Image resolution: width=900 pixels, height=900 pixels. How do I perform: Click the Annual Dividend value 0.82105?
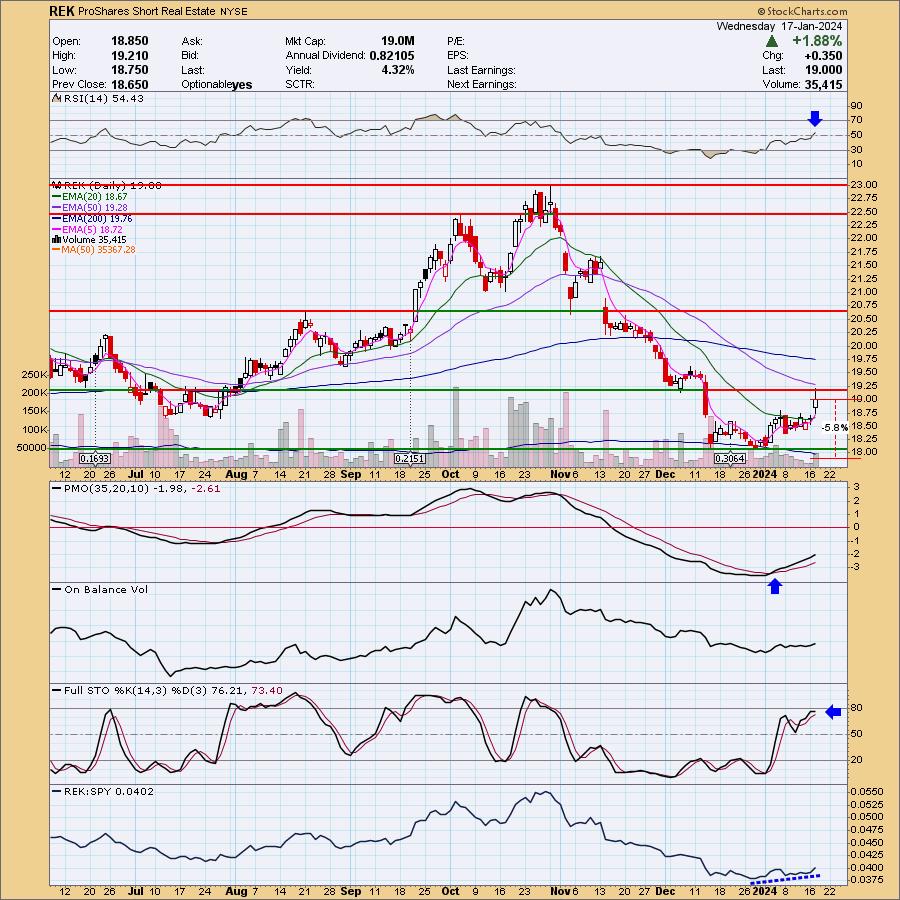coord(391,55)
